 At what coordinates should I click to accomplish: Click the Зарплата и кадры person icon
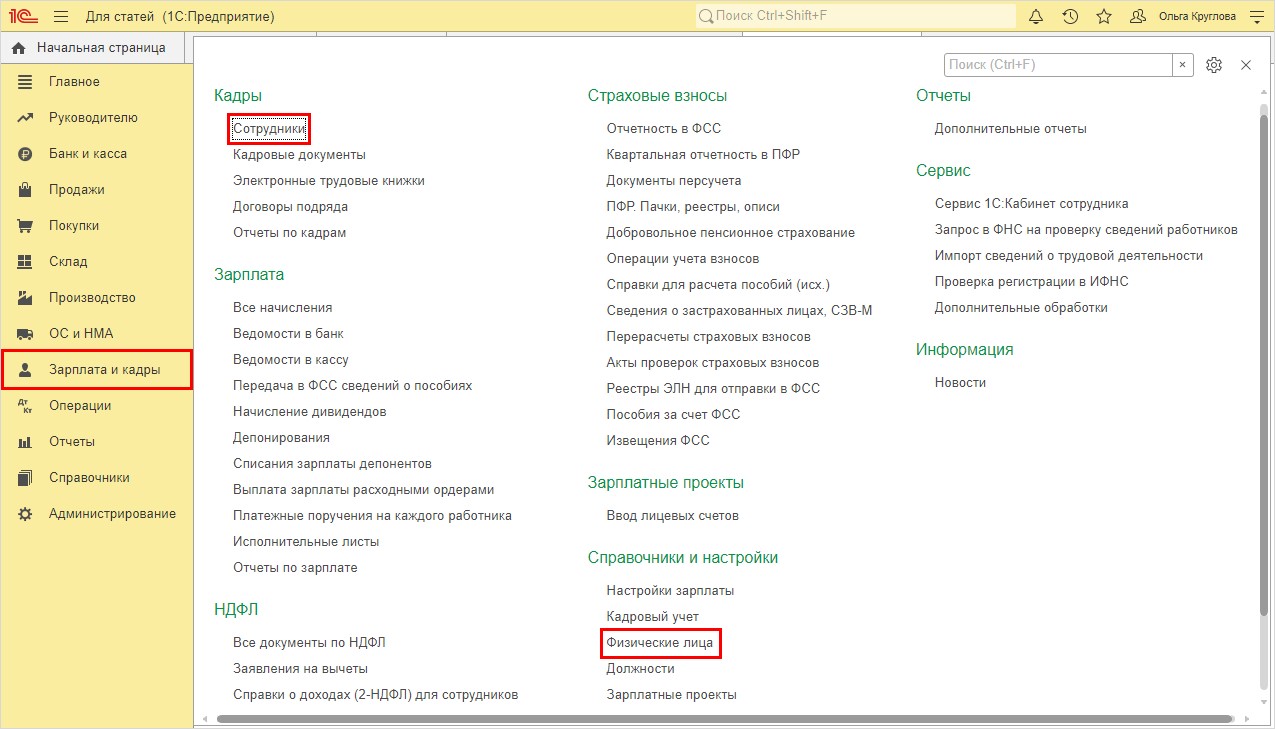pyautogui.click(x=26, y=370)
